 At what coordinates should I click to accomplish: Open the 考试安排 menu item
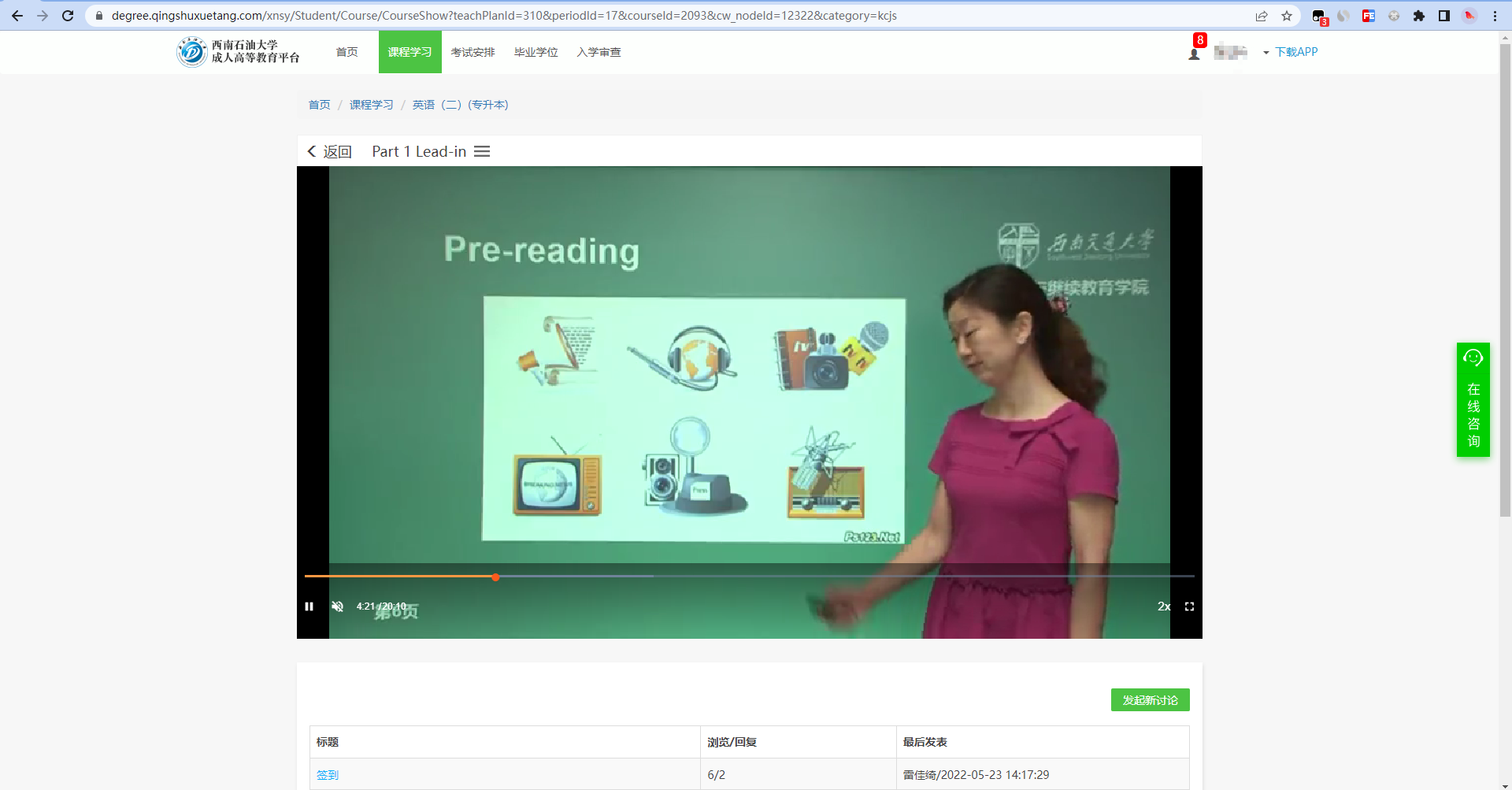point(473,52)
